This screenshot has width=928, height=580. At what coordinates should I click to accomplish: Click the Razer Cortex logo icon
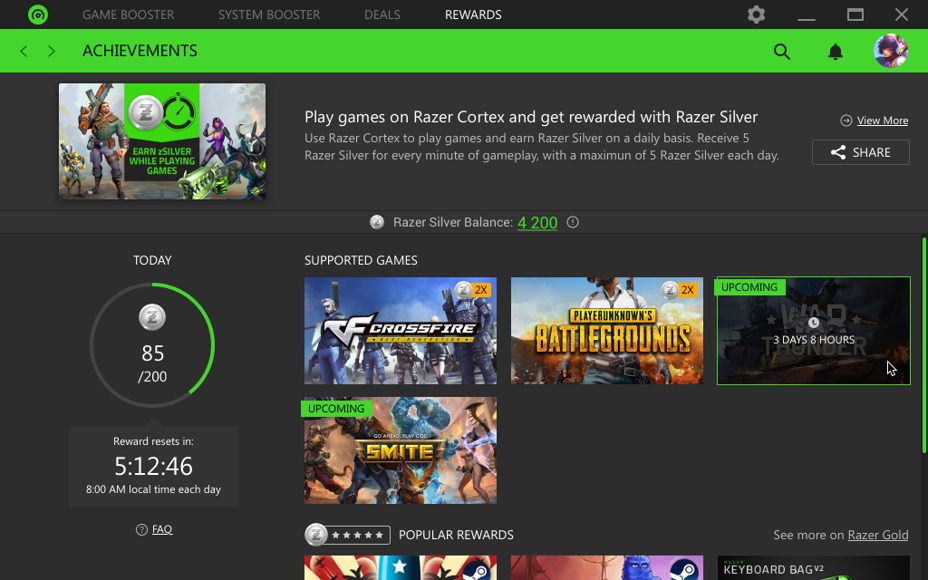[x=38, y=15]
